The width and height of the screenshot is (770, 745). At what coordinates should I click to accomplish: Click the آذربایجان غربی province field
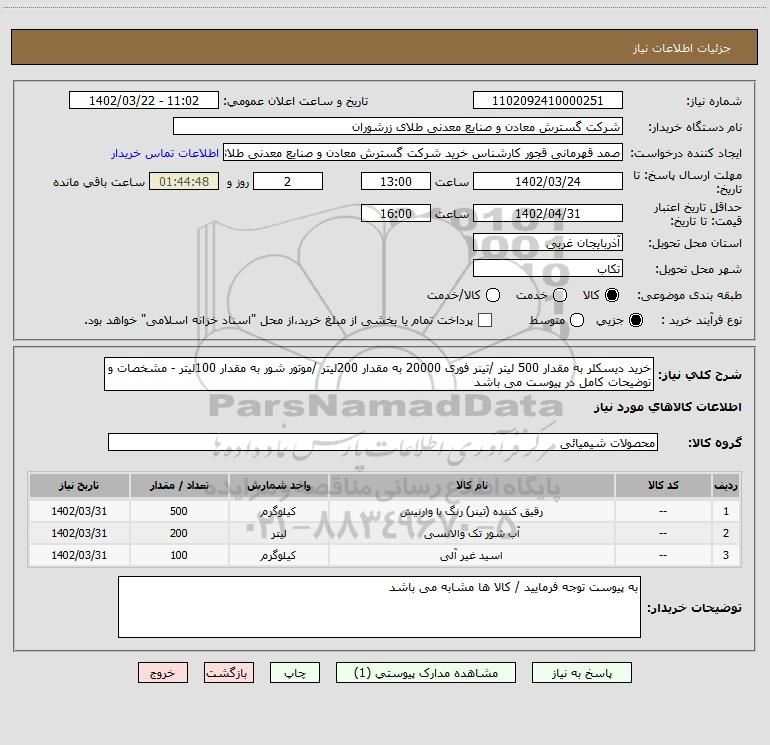(x=548, y=243)
